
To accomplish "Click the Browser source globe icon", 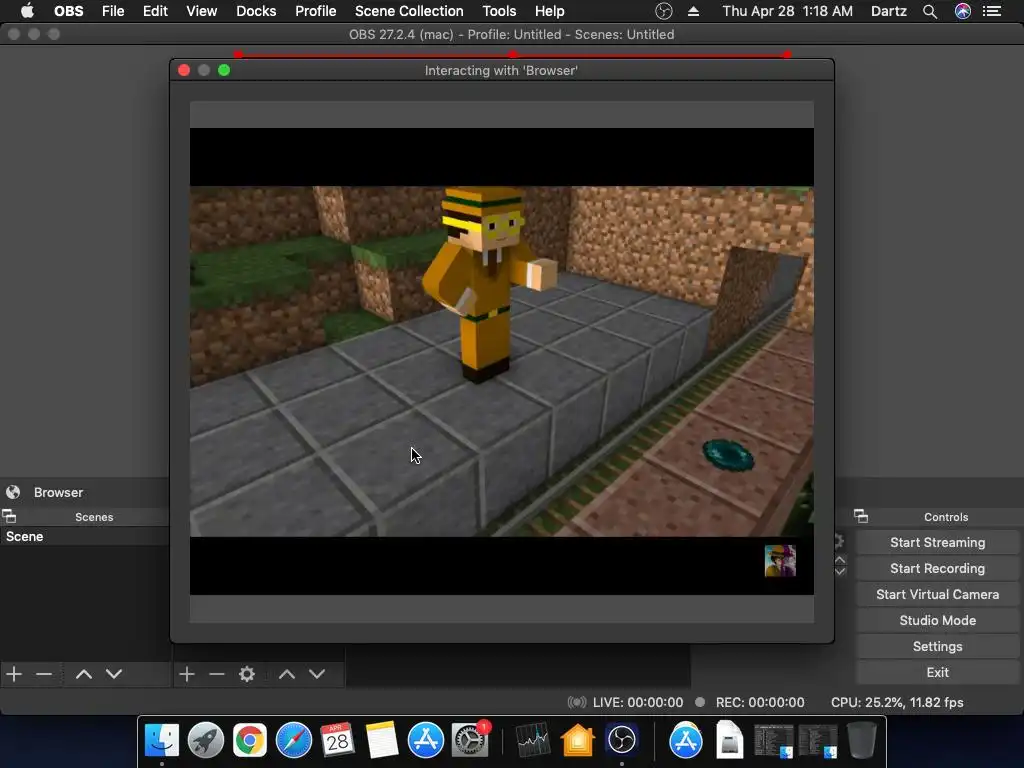I will [x=13, y=492].
